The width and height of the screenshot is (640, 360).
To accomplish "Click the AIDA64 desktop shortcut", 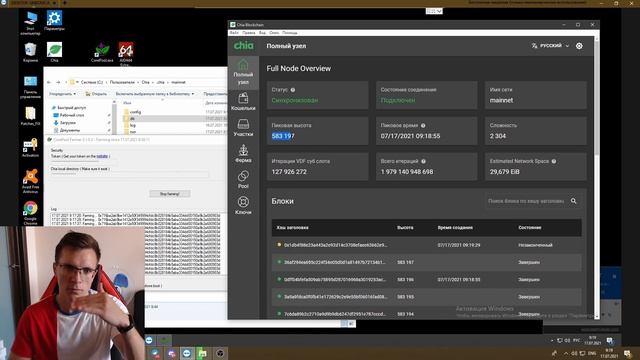I will tap(126, 54).
